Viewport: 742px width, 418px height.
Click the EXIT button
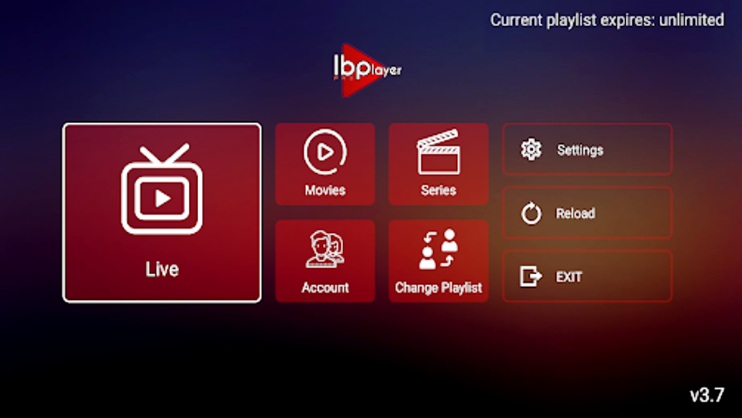[x=587, y=276]
